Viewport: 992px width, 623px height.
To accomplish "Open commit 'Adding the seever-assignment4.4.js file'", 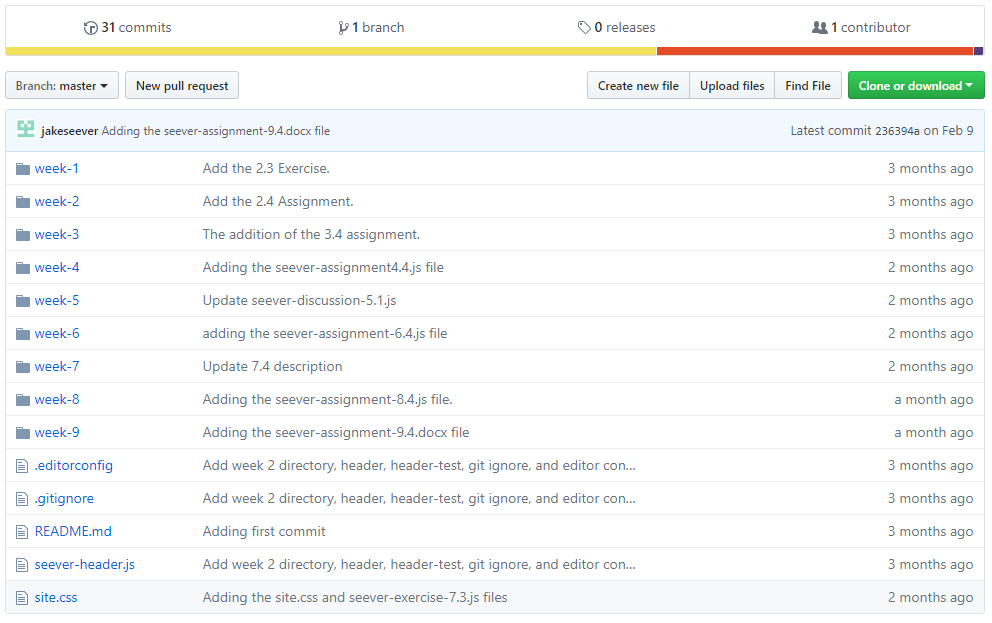I will [x=323, y=267].
